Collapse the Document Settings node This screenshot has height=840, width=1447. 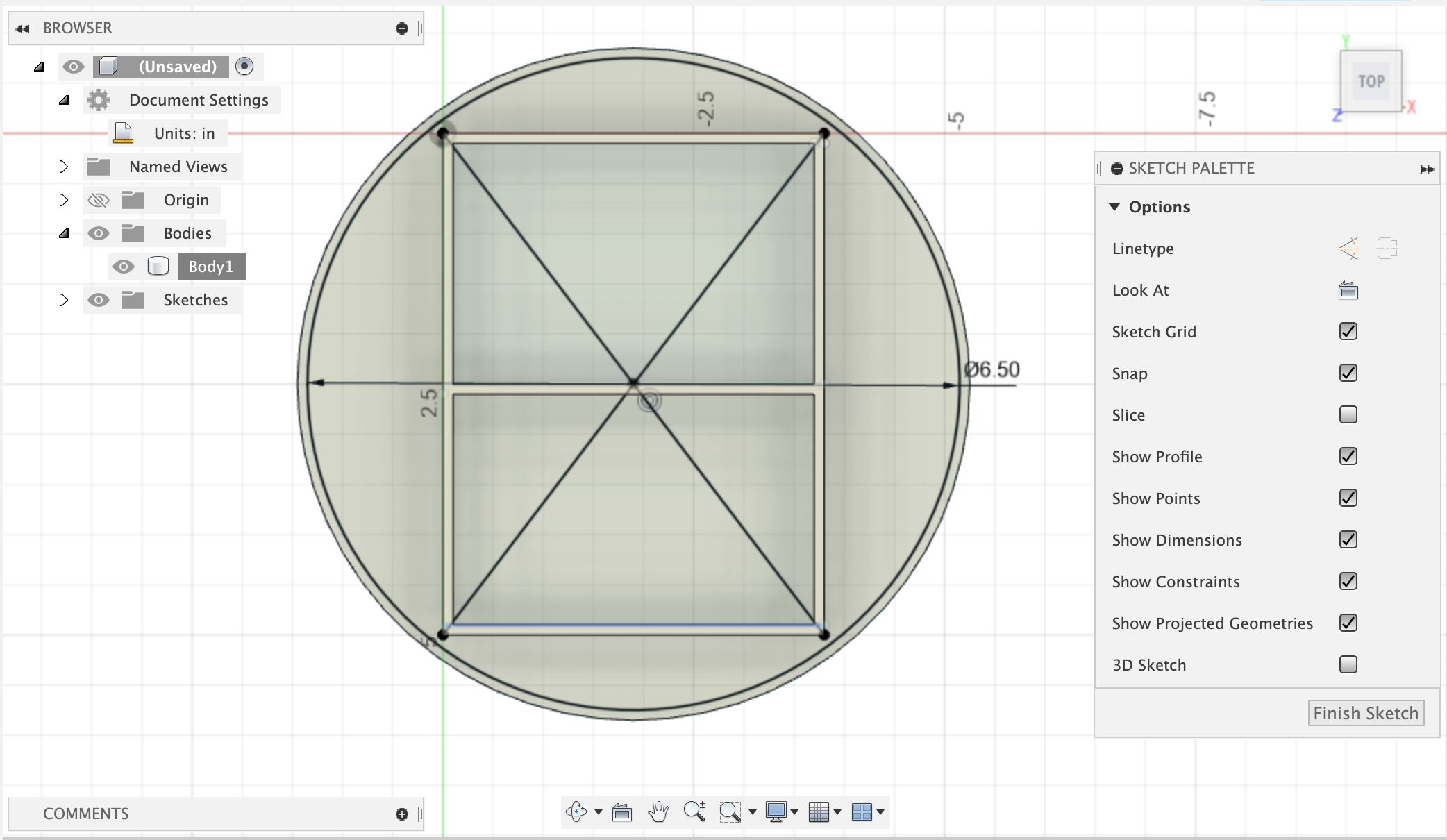[x=65, y=100]
